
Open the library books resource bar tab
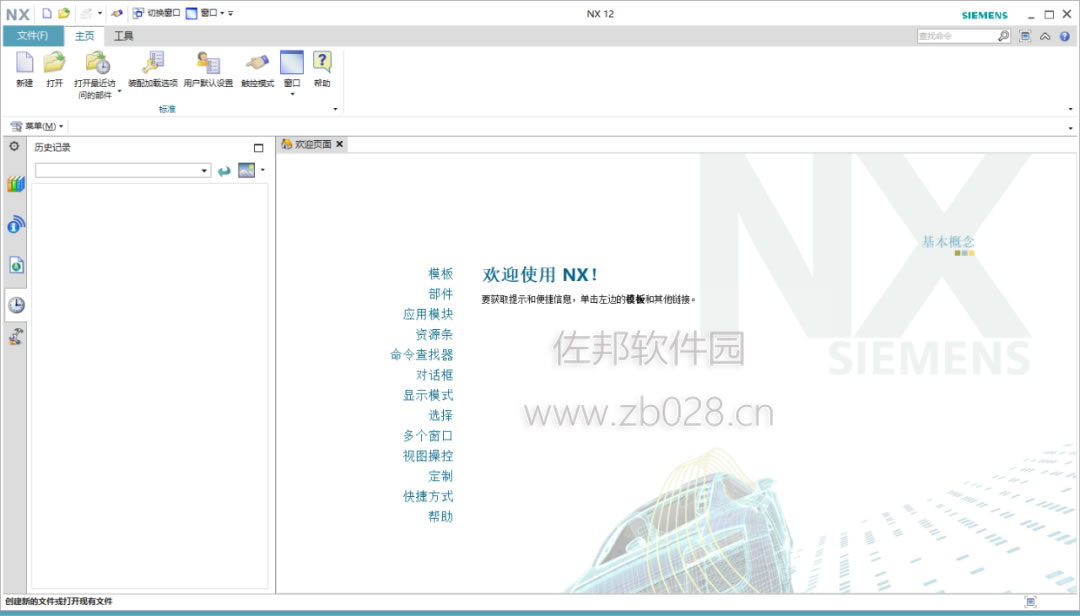point(16,183)
